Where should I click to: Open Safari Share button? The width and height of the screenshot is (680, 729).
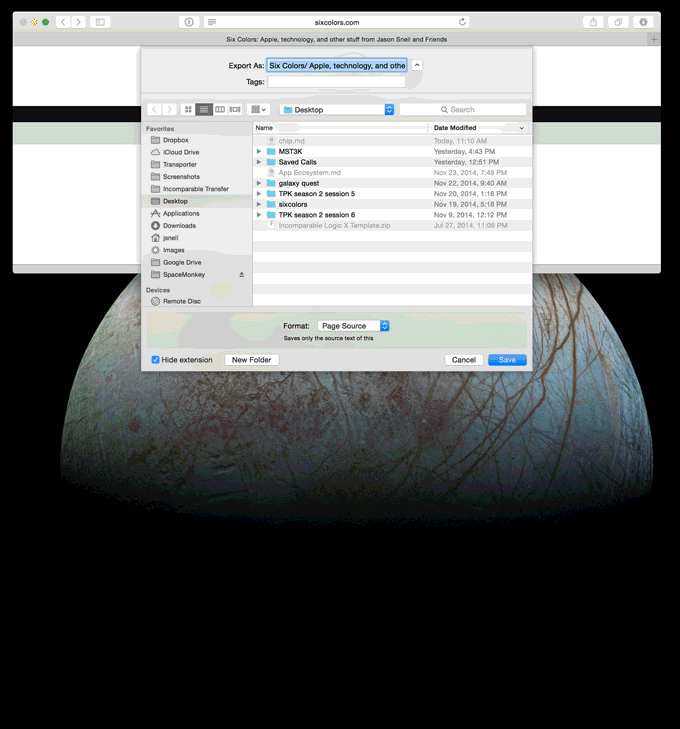594,22
